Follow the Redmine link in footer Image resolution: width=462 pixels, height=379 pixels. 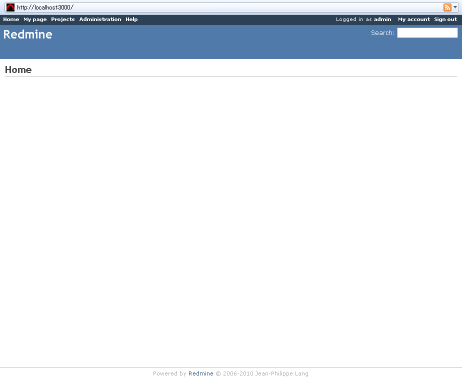(x=201, y=373)
